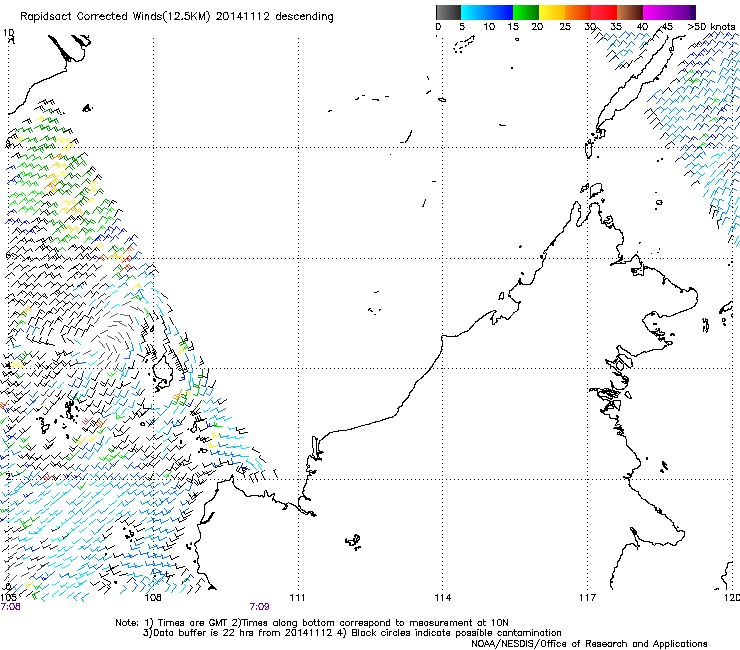This screenshot has width=740, height=650.
Task: Click the '40' label under the color scale
Action: click(x=642, y=27)
